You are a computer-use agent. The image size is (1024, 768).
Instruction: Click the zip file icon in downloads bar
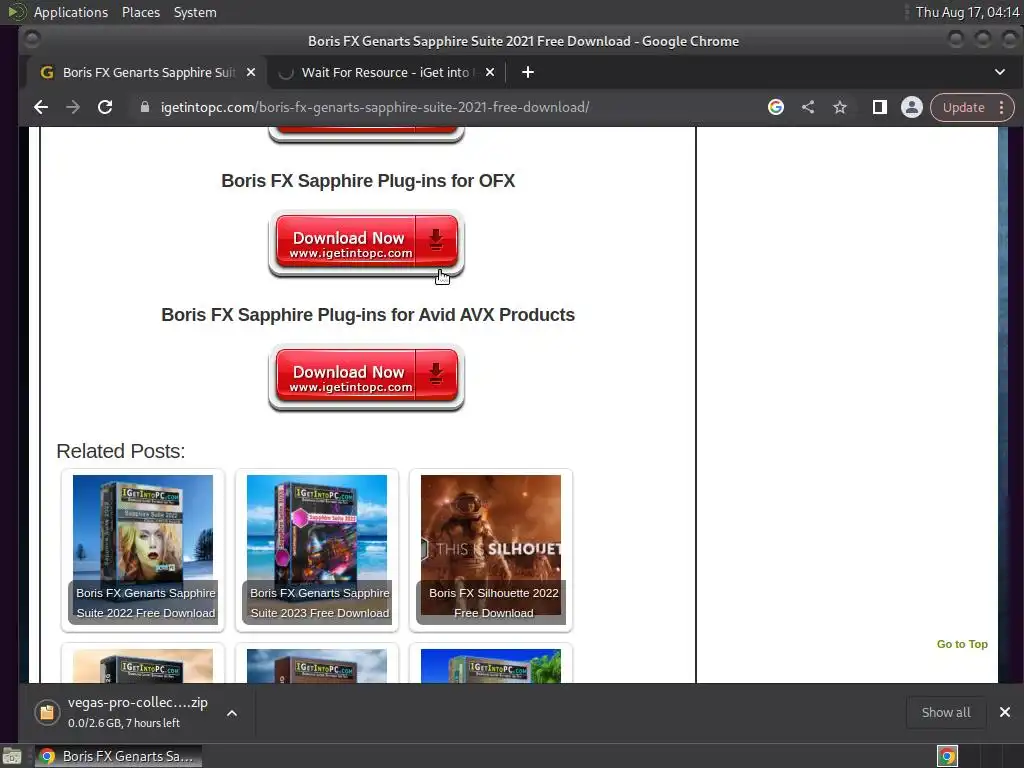[x=47, y=712]
